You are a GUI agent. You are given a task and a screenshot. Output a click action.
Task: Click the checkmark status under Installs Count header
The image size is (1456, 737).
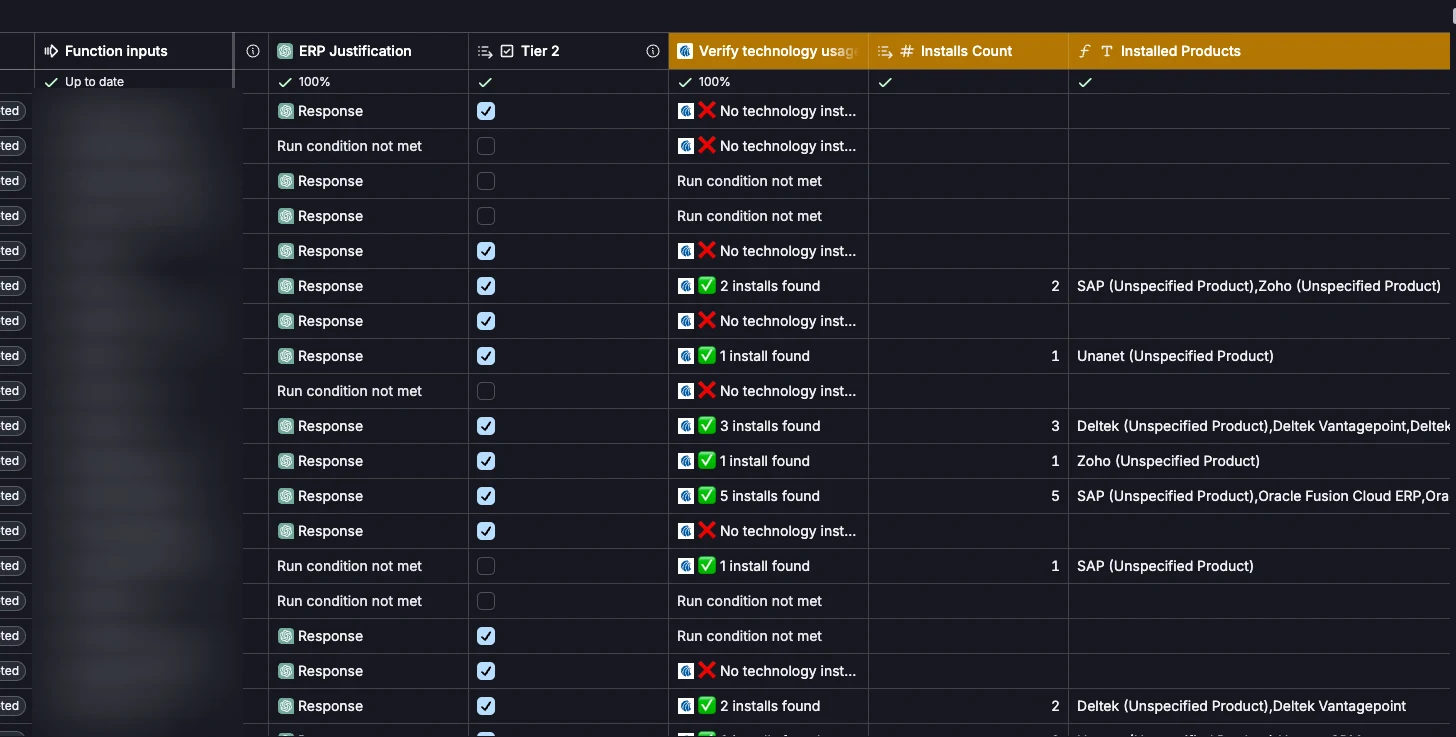(885, 82)
